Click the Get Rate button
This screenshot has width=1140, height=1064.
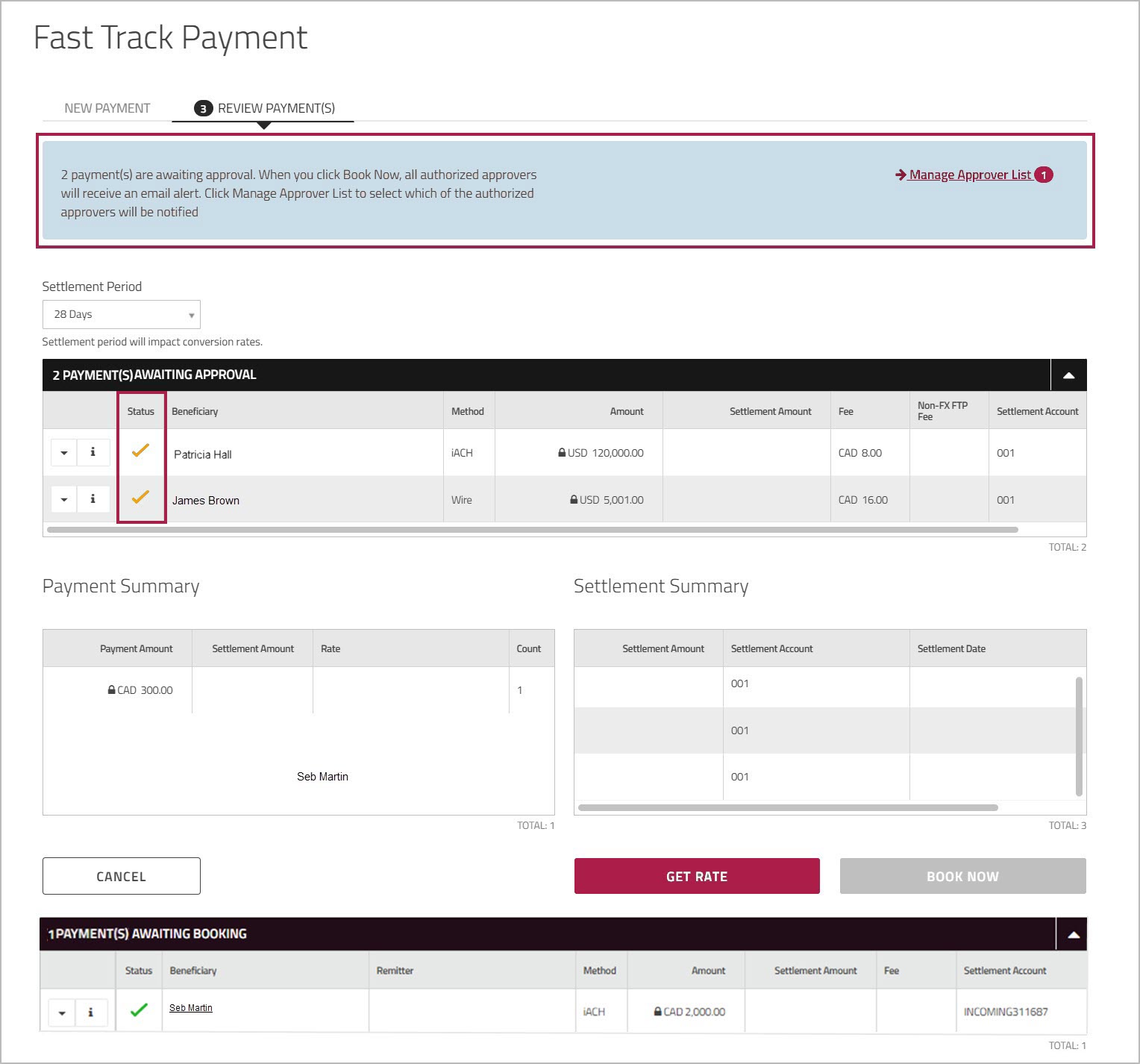point(697,876)
